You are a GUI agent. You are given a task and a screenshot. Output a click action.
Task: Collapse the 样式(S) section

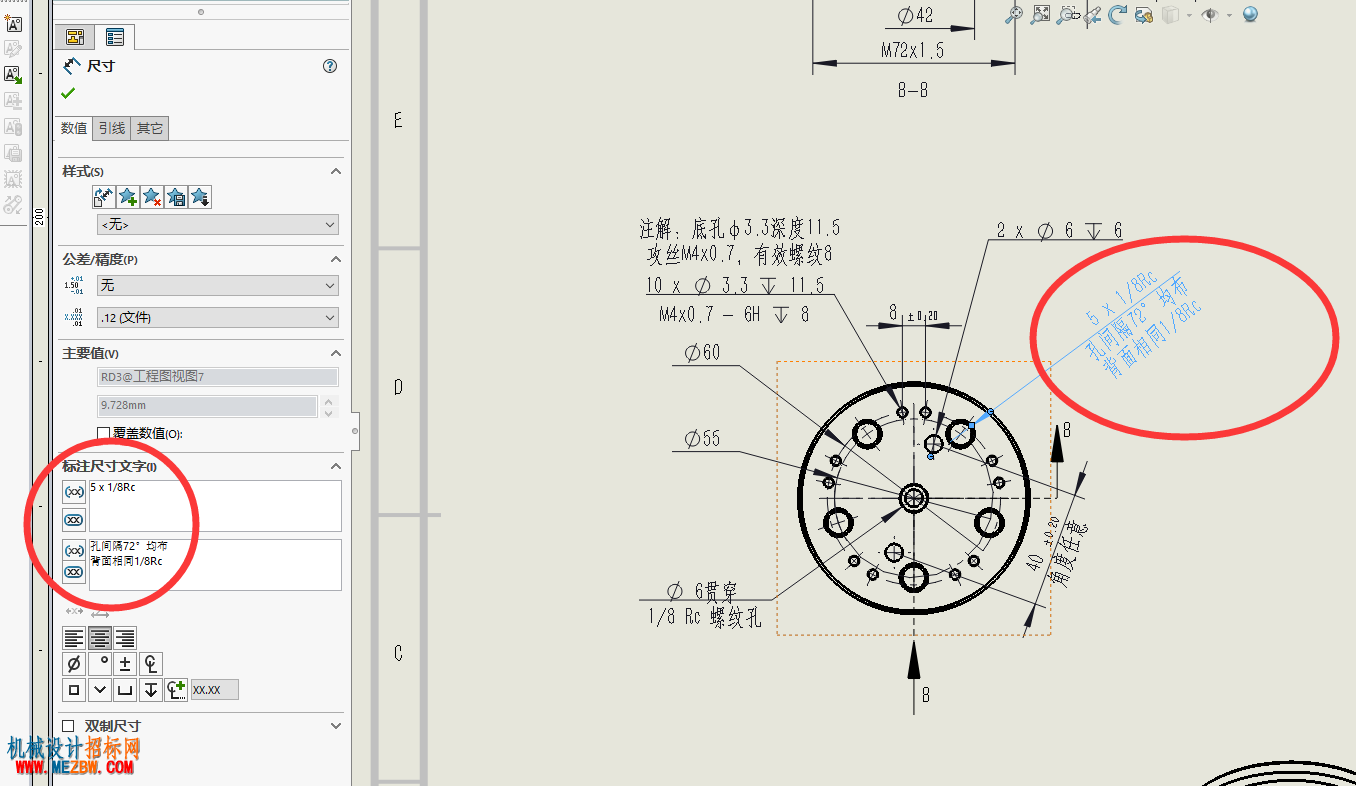(x=336, y=171)
